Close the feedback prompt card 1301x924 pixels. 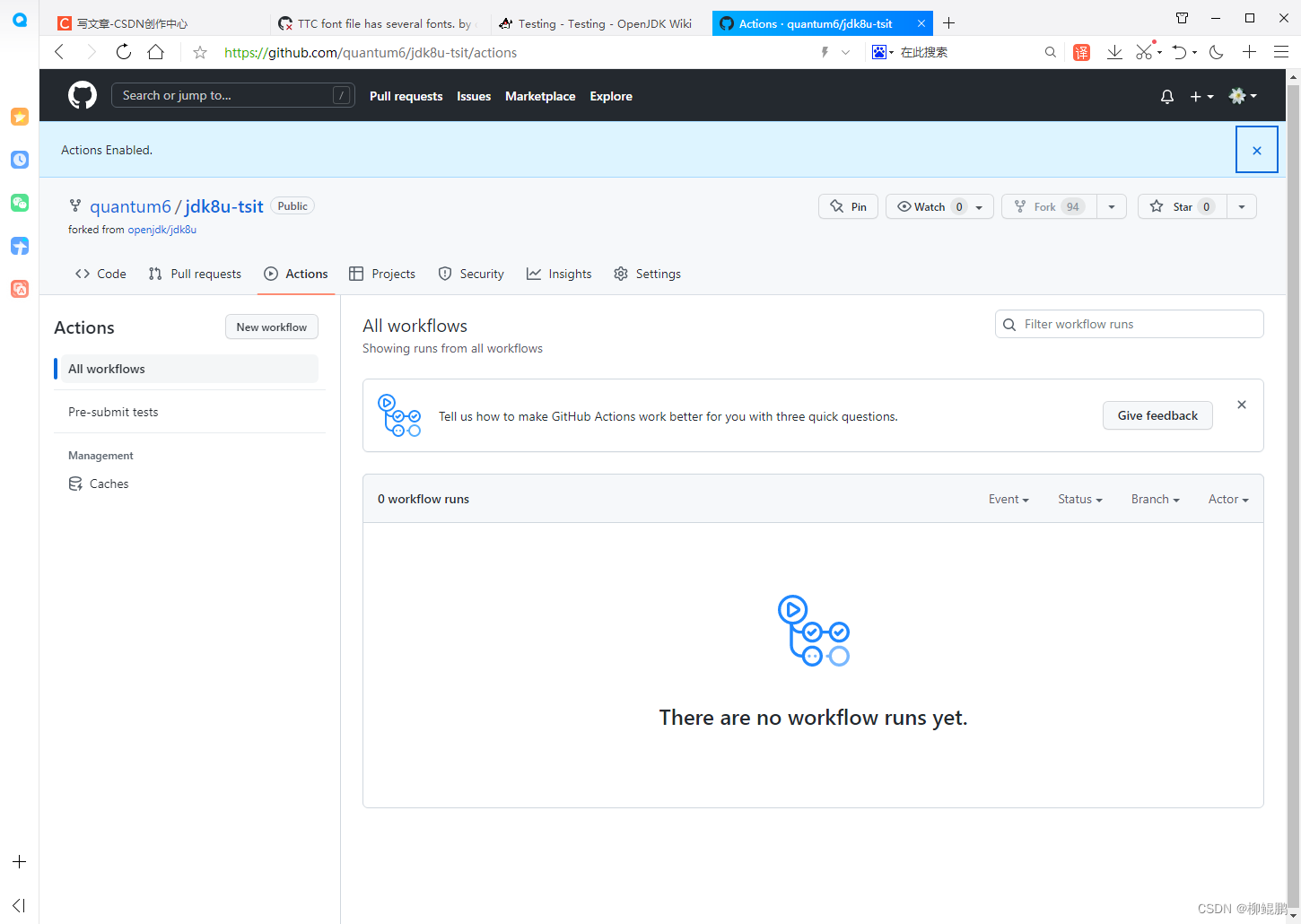coord(1242,405)
